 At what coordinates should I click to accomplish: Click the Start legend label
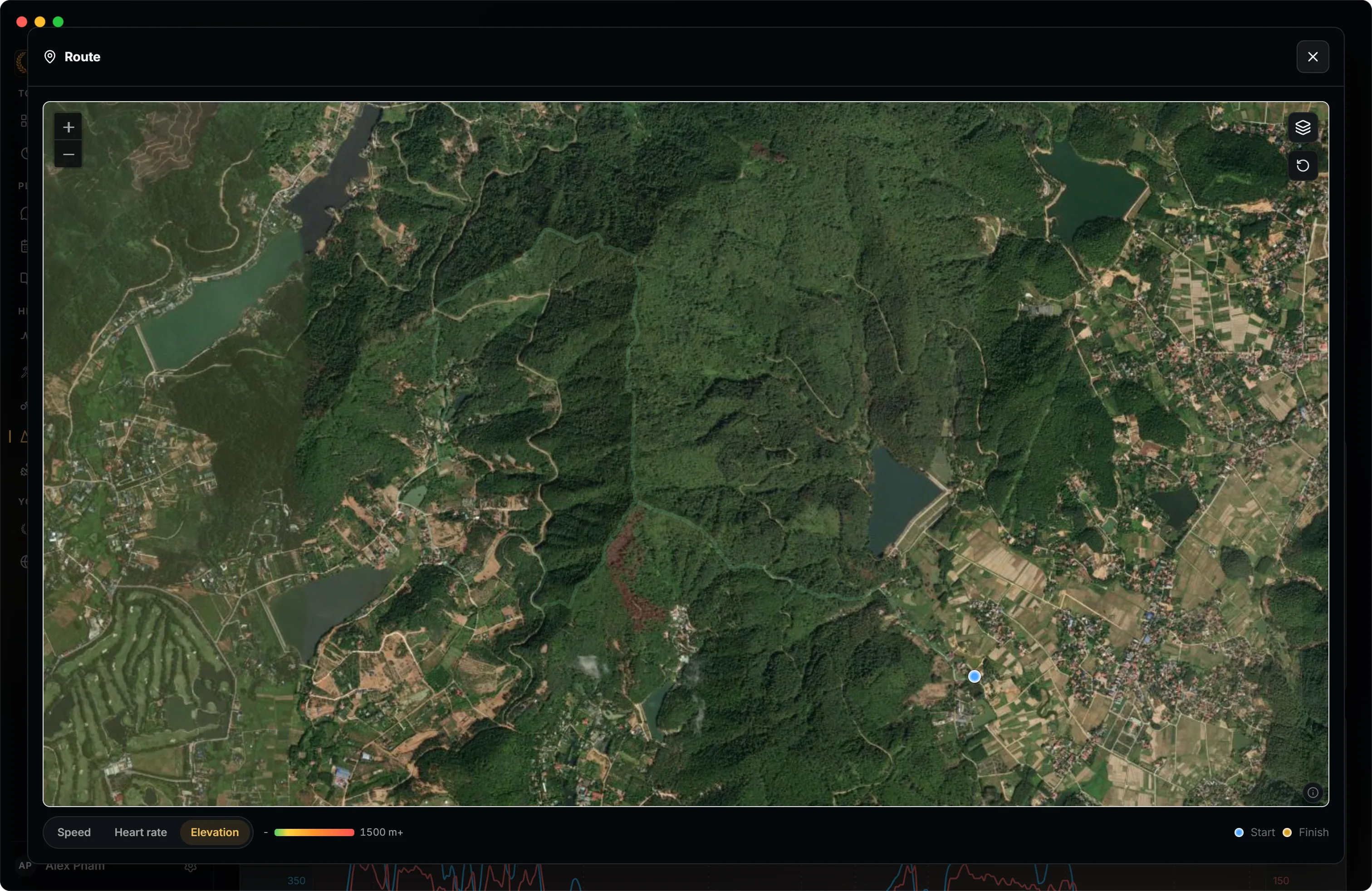[1263, 832]
